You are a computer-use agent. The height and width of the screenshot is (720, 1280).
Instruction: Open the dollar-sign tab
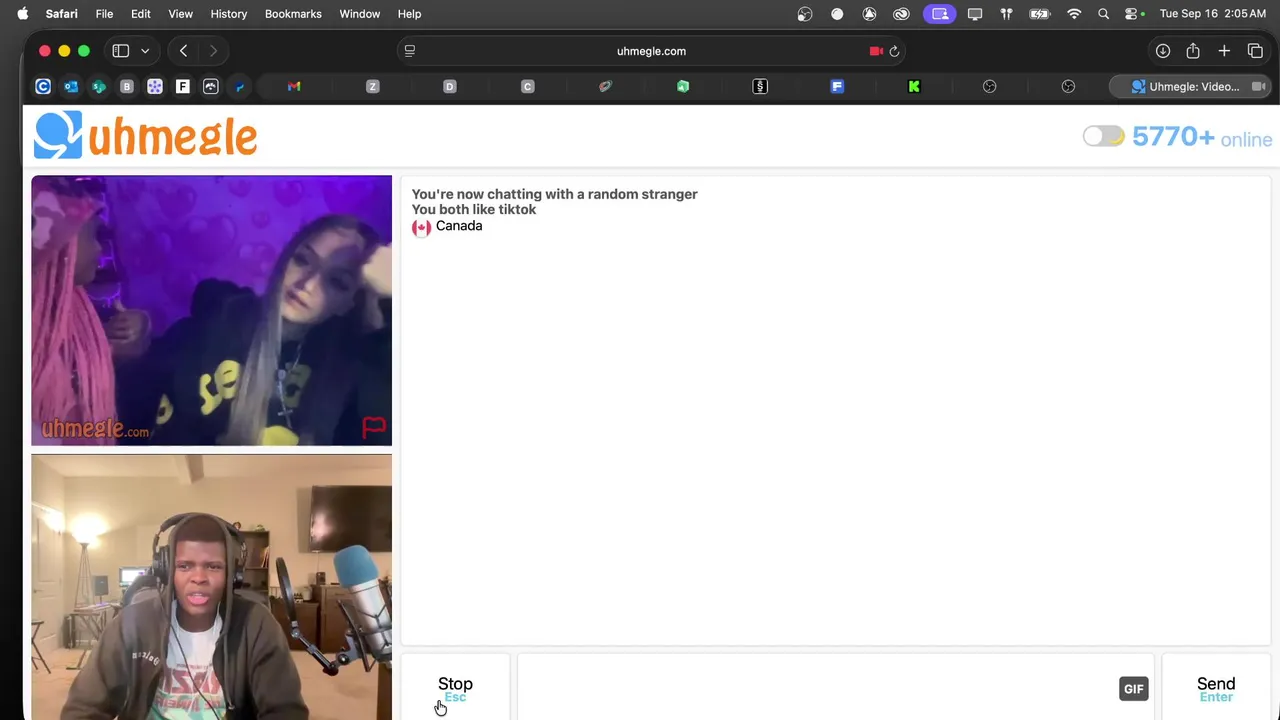(760, 87)
